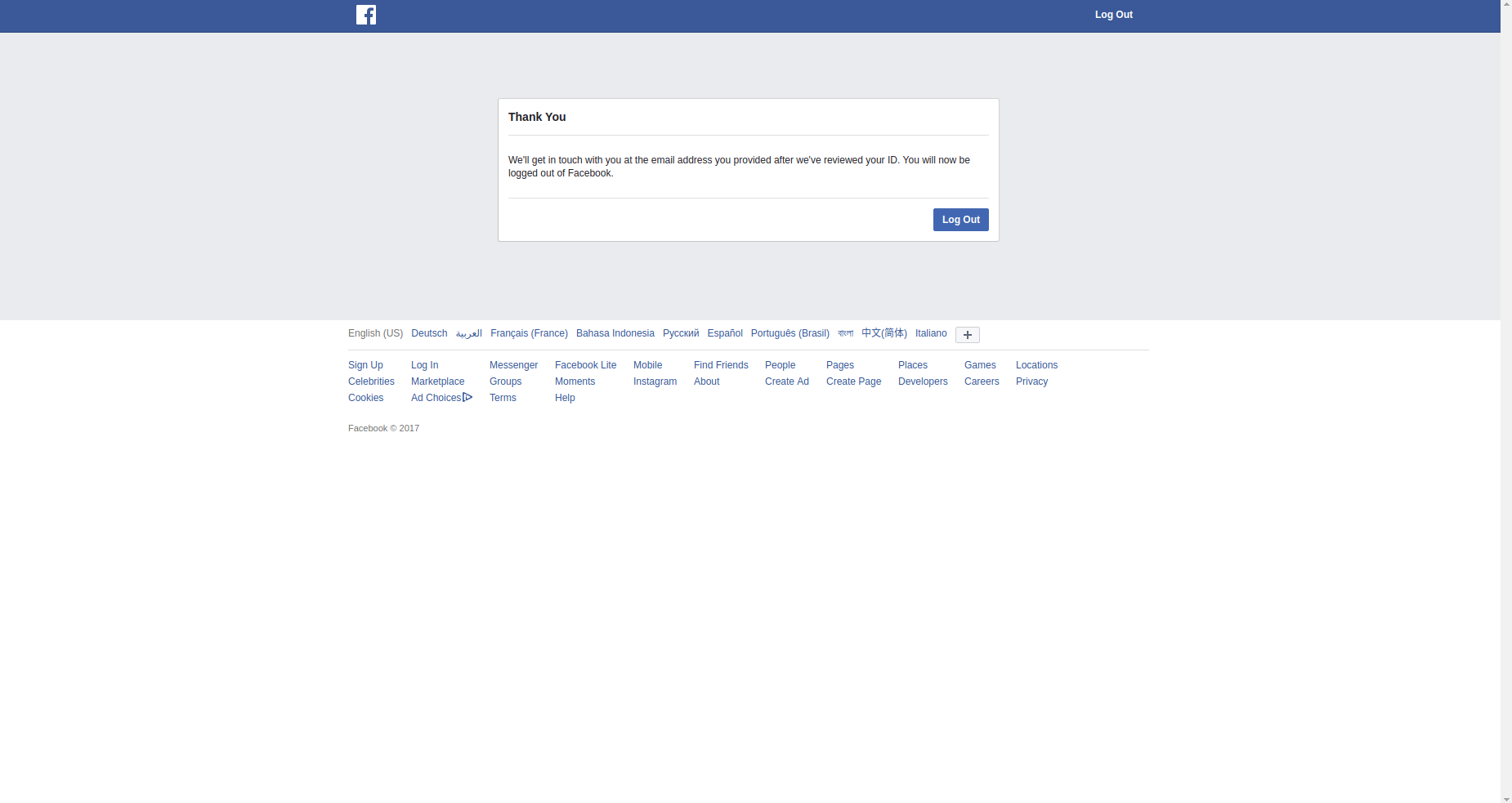Open the Places footer link

[x=913, y=365]
